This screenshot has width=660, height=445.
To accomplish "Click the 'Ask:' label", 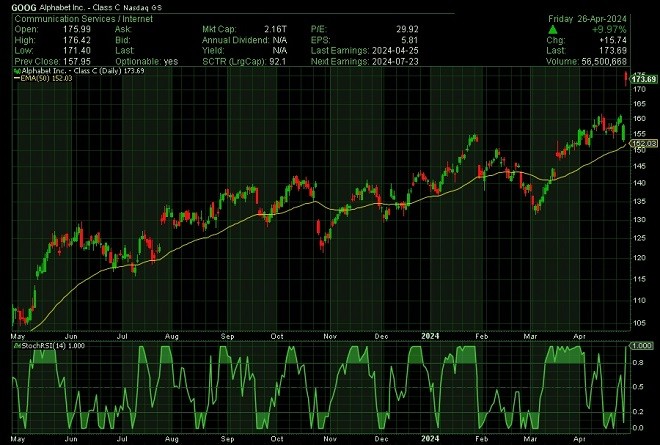I will [123, 29].
